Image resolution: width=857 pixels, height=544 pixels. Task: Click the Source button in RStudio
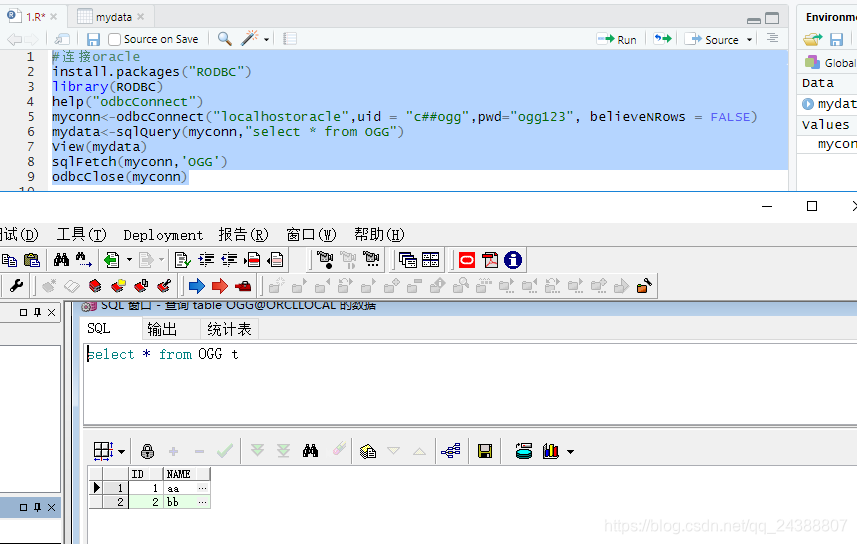[x=712, y=39]
